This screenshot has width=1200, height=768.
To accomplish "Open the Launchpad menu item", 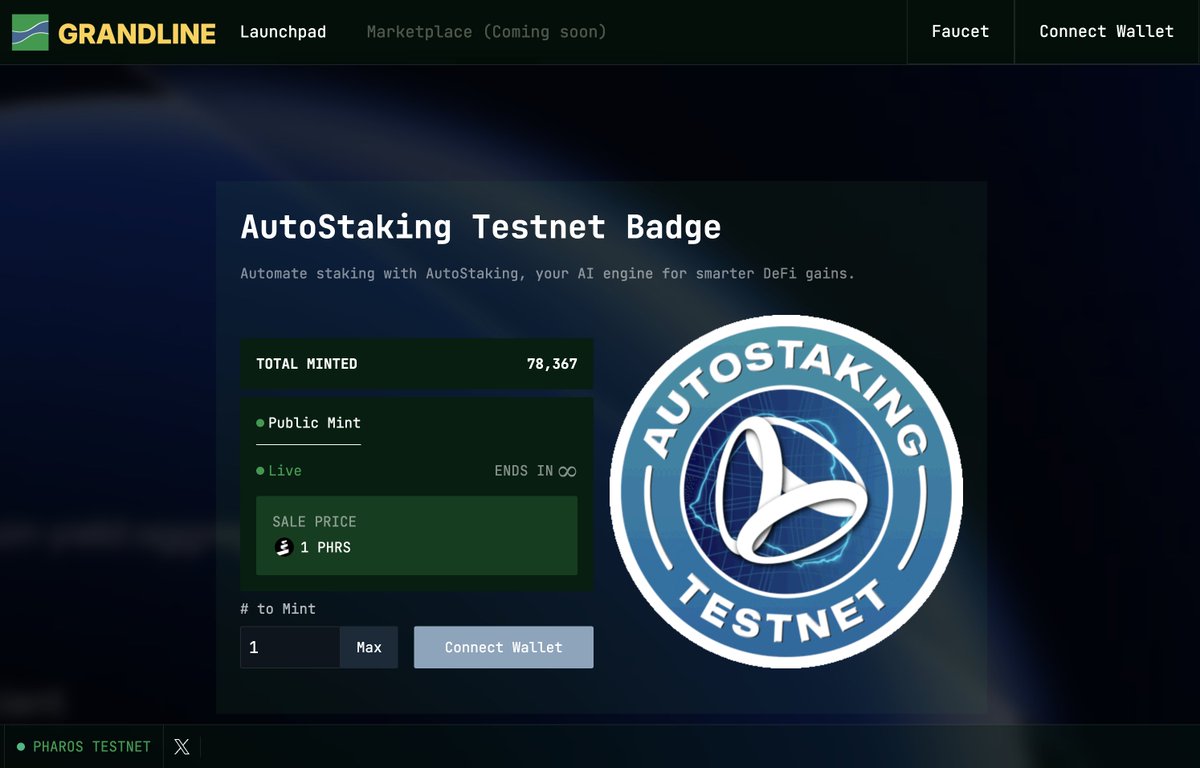I will (283, 32).
